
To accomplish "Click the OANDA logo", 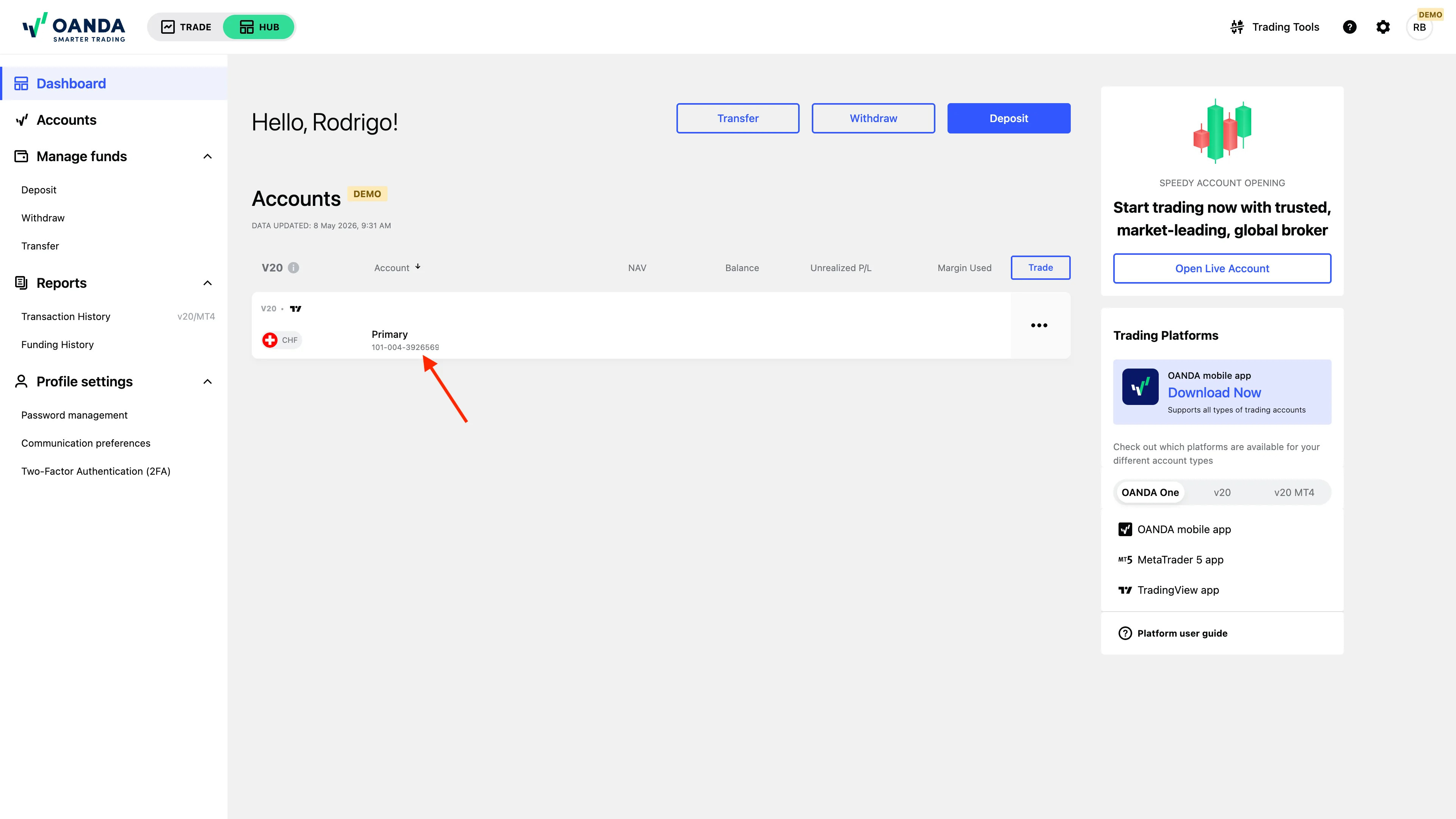I will click(74, 27).
